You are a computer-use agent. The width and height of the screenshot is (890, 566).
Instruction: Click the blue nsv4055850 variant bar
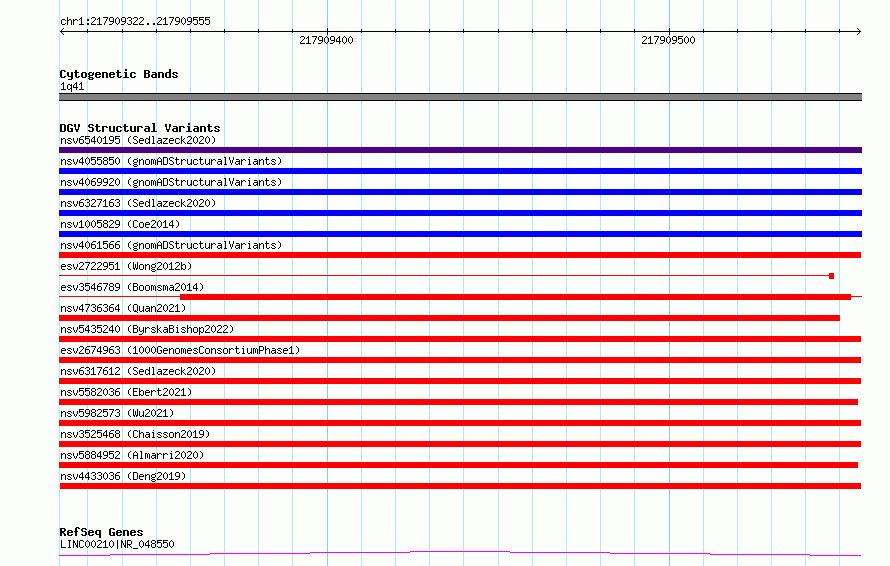tap(460, 171)
